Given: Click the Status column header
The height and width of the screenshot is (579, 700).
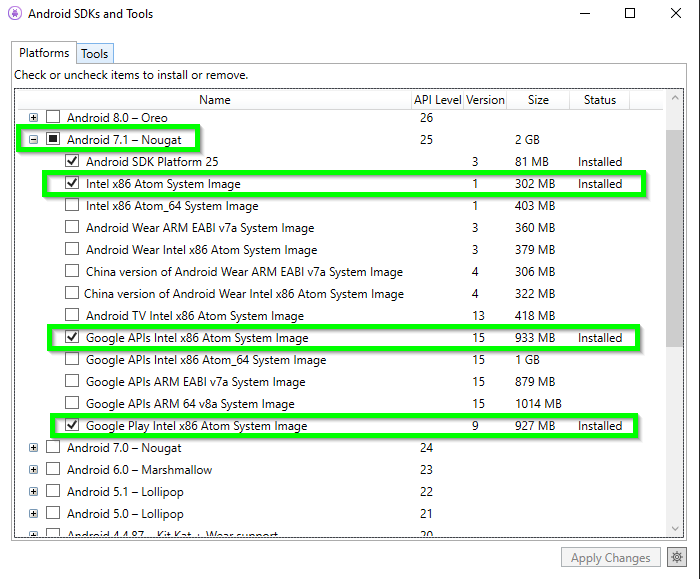Looking at the screenshot, I should [600, 100].
